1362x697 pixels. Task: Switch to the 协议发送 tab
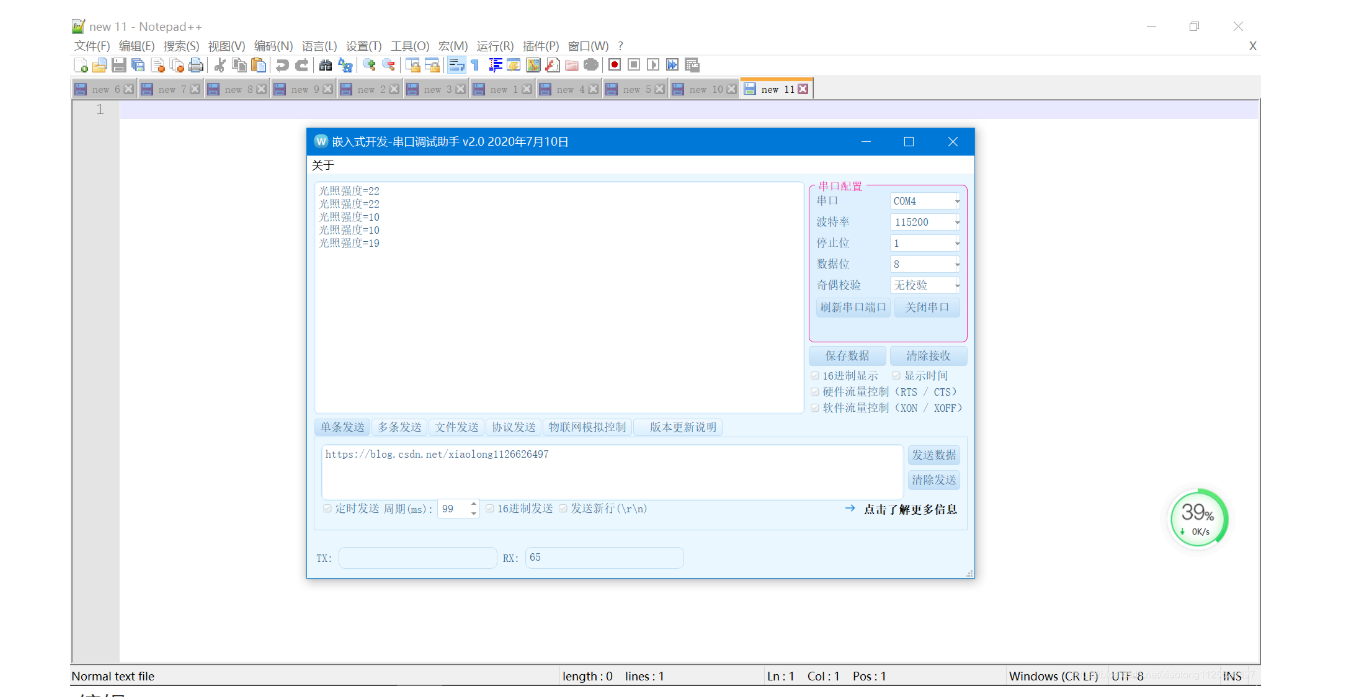[x=514, y=427]
